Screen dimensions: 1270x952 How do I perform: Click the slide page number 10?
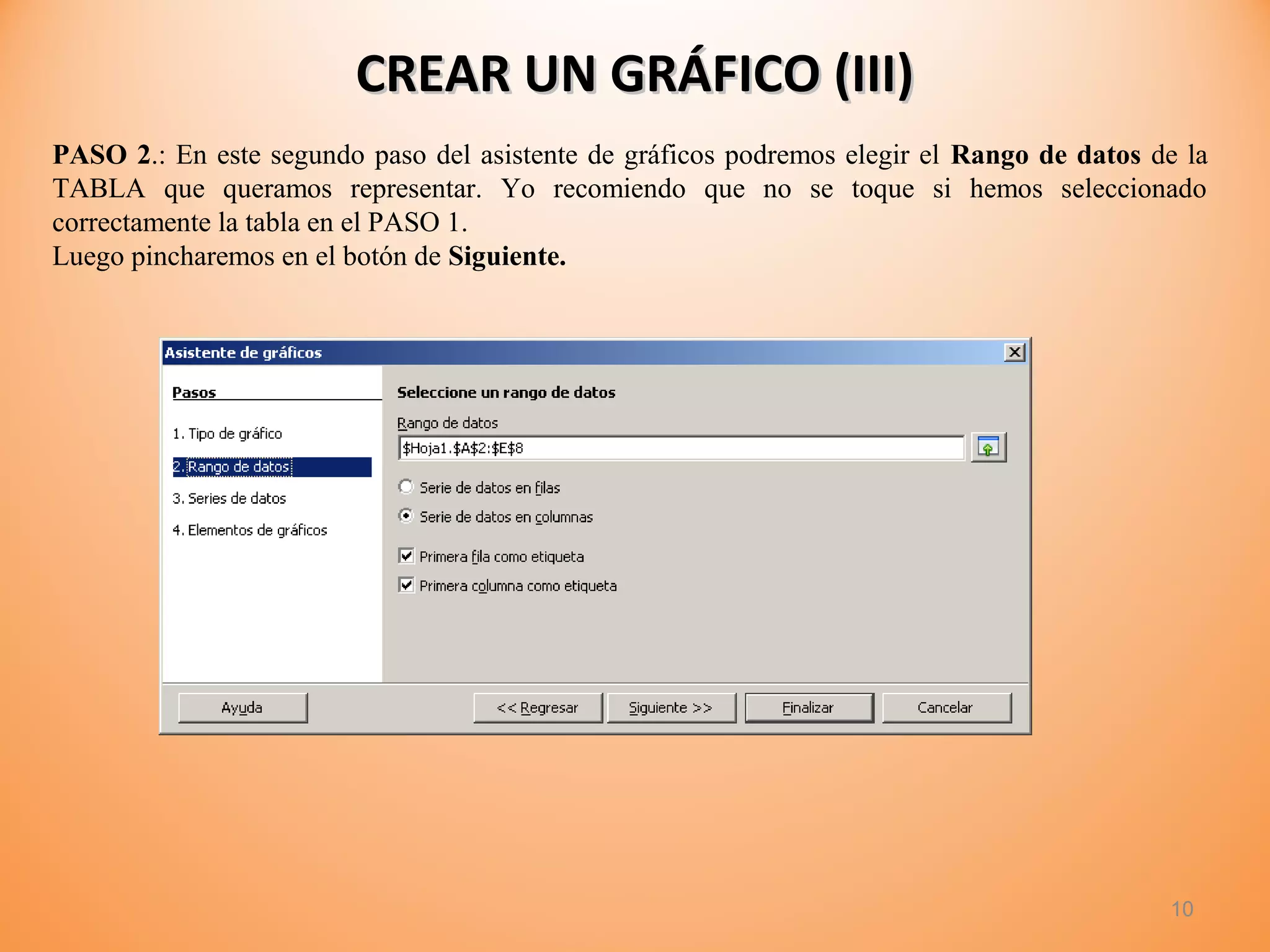click(1182, 909)
